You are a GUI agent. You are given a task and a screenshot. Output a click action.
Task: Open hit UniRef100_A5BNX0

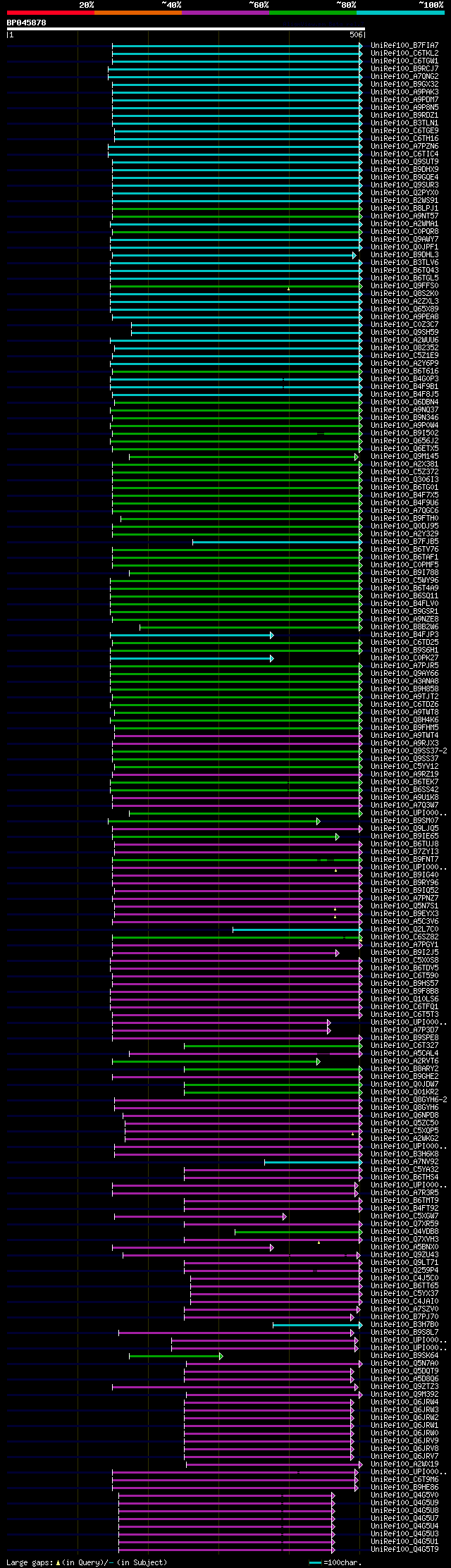[404, 1247]
